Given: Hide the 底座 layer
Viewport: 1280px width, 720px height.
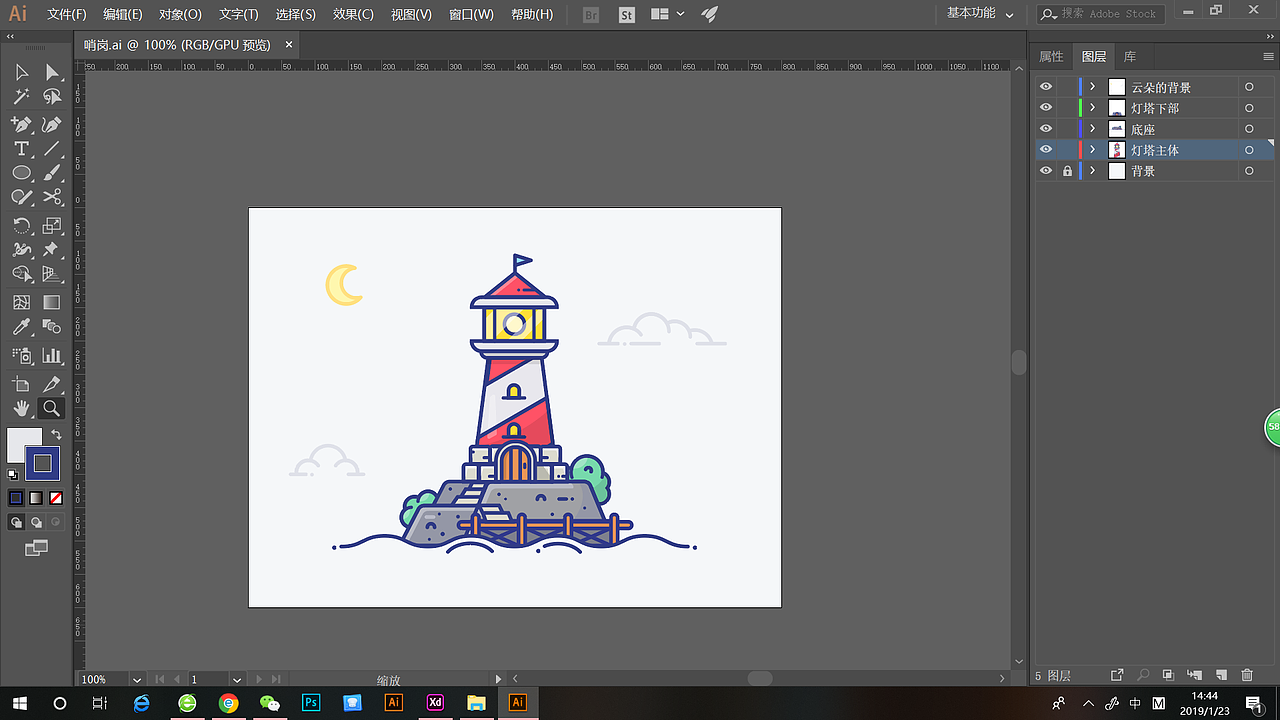Looking at the screenshot, I should pos(1046,129).
